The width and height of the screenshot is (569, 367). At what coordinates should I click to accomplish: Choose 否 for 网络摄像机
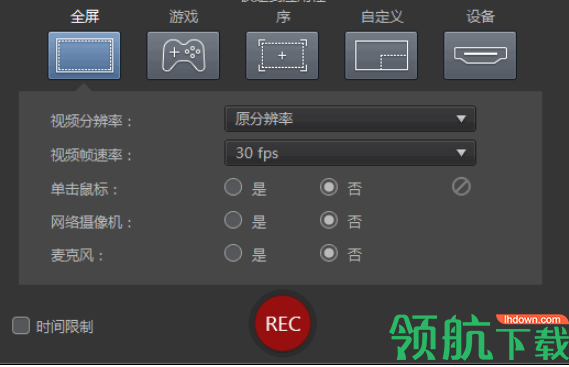(x=329, y=220)
